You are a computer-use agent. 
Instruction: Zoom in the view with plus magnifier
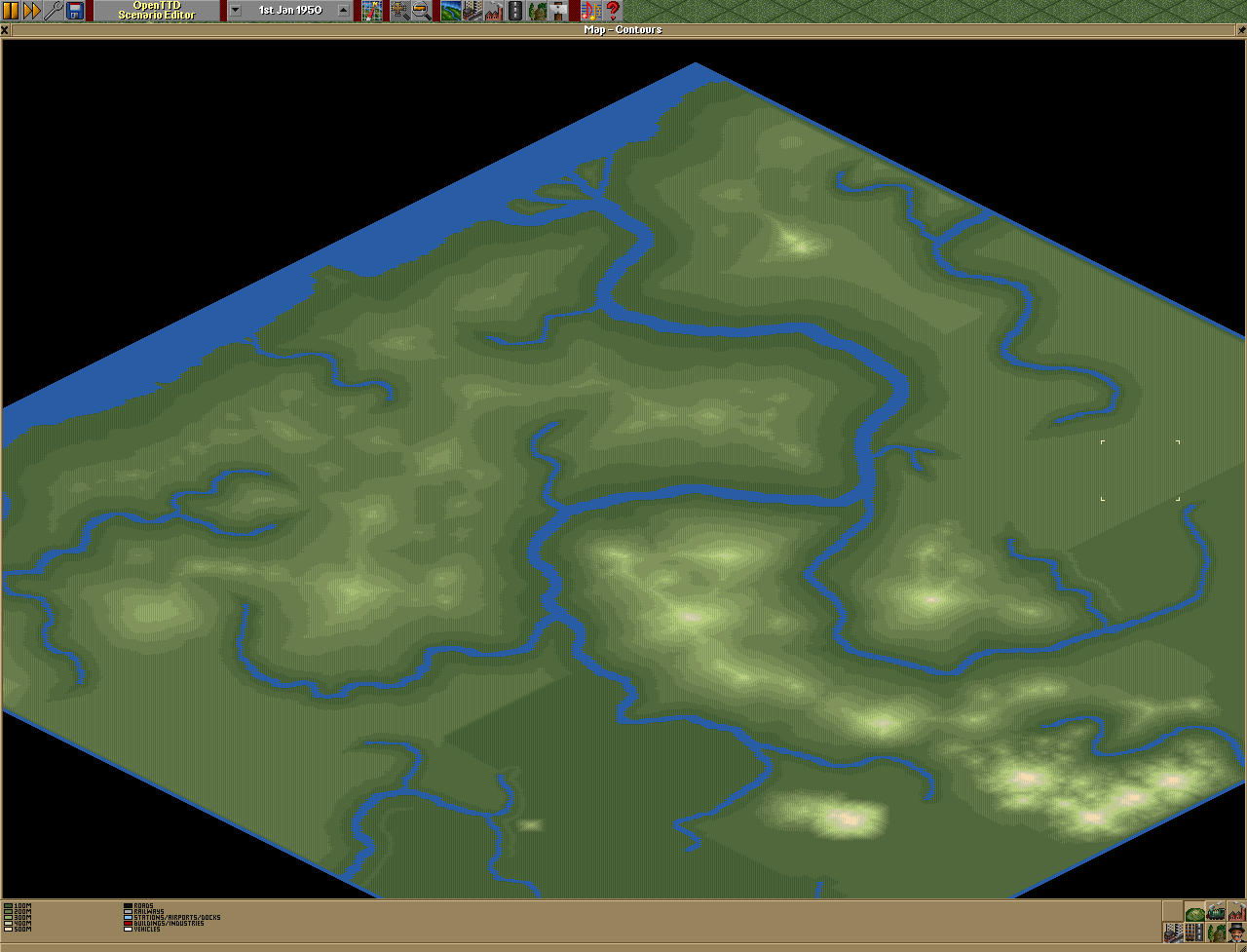coord(399,12)
